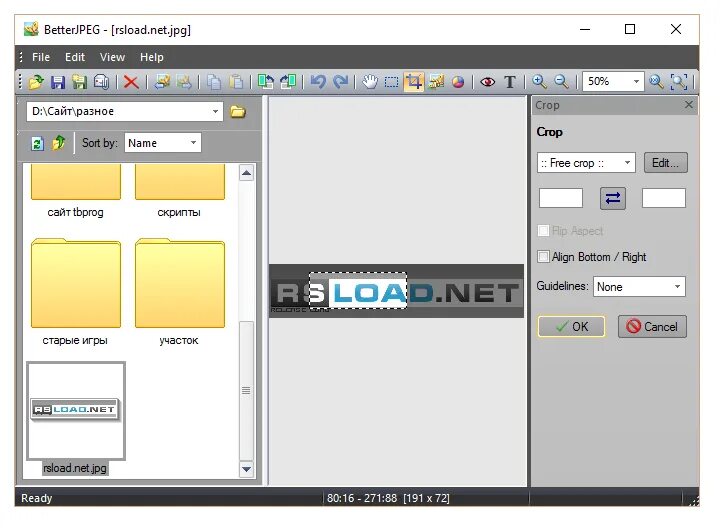The image size is (721, 532).
Task: Rotate image left icon
Action: [x=266, y=82]
